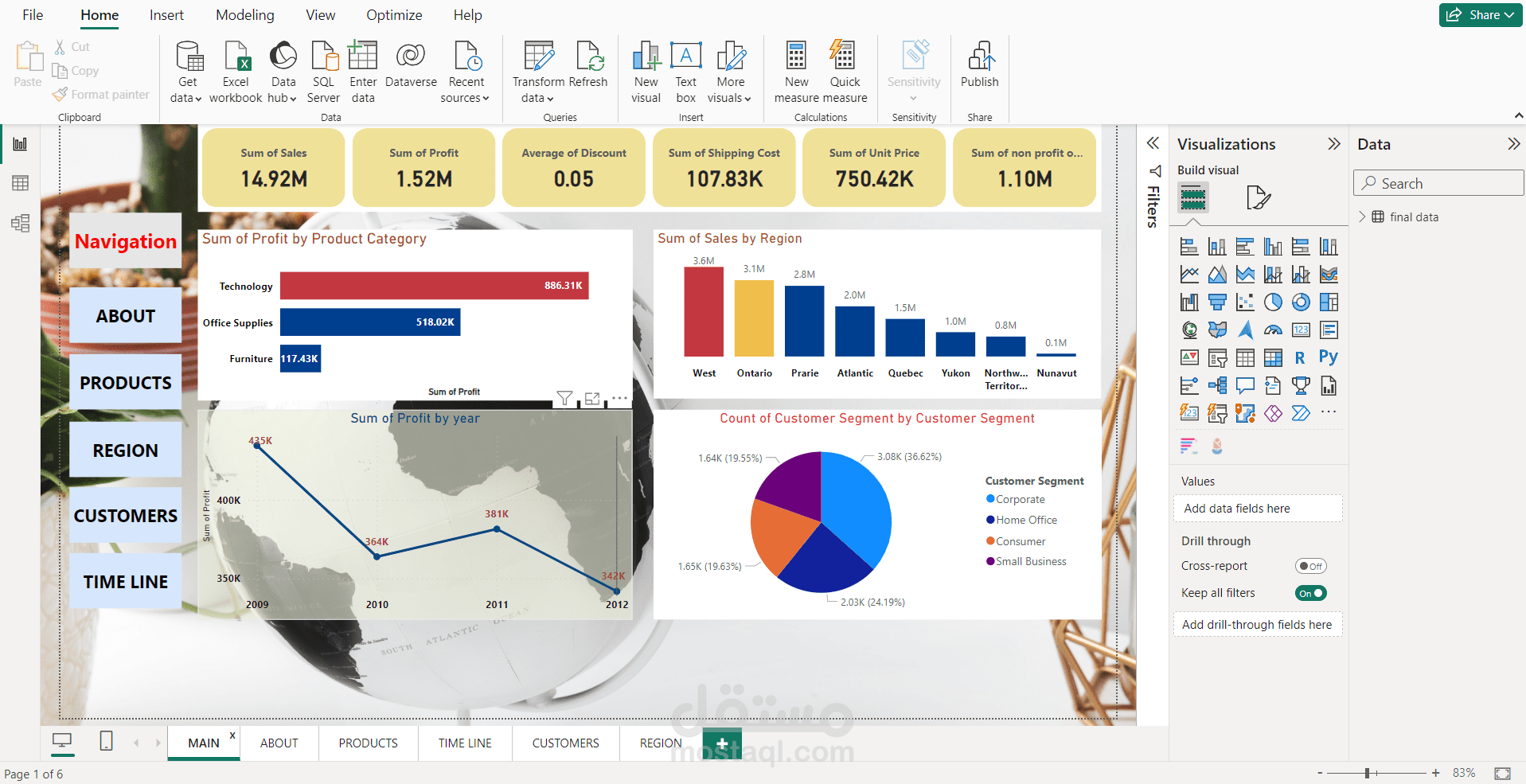Select the pie chart visualization icon
The image size is (1526, 784).
click(x=1273, y=302)
